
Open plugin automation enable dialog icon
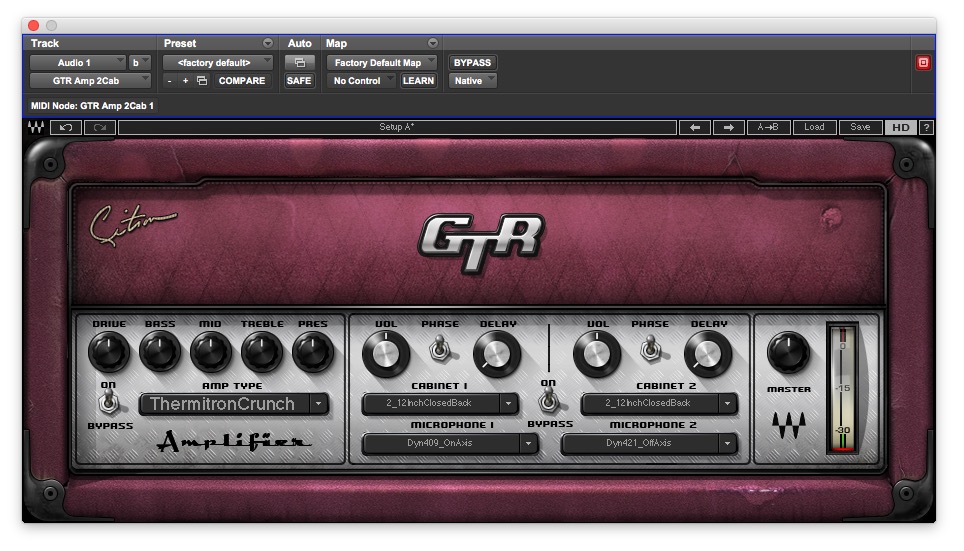pyautogui.click(x=299, y=63)
